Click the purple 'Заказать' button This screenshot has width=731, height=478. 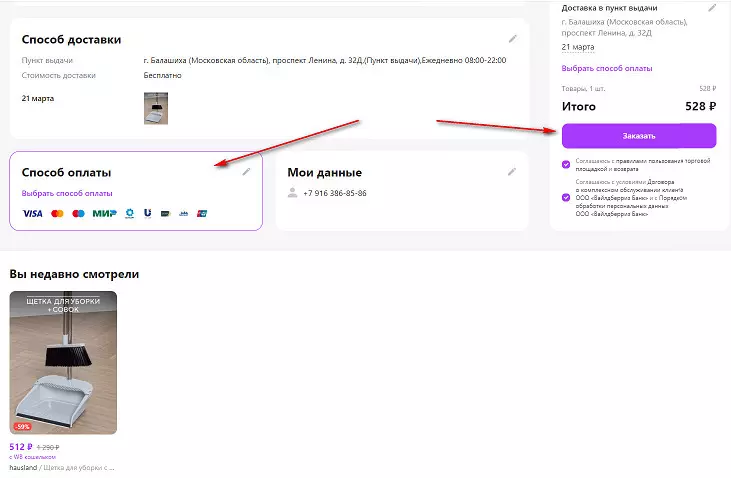click(x=639, y=136)
